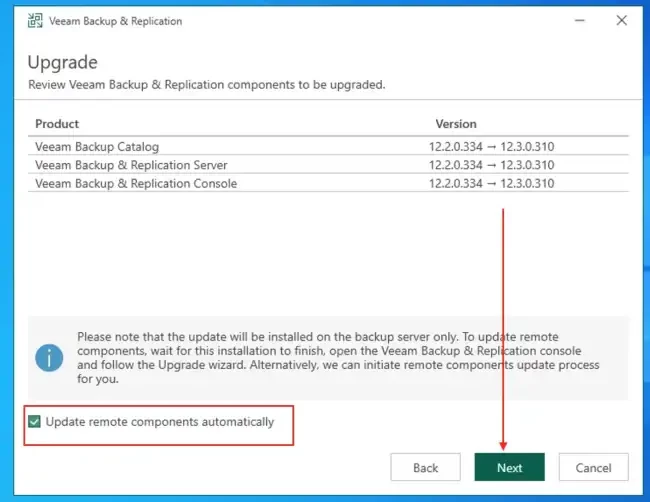This screenshot has height=502, width=650.
Task: Click the Veeam Backup & Replication window title
Action: click(x=115, y=21)
